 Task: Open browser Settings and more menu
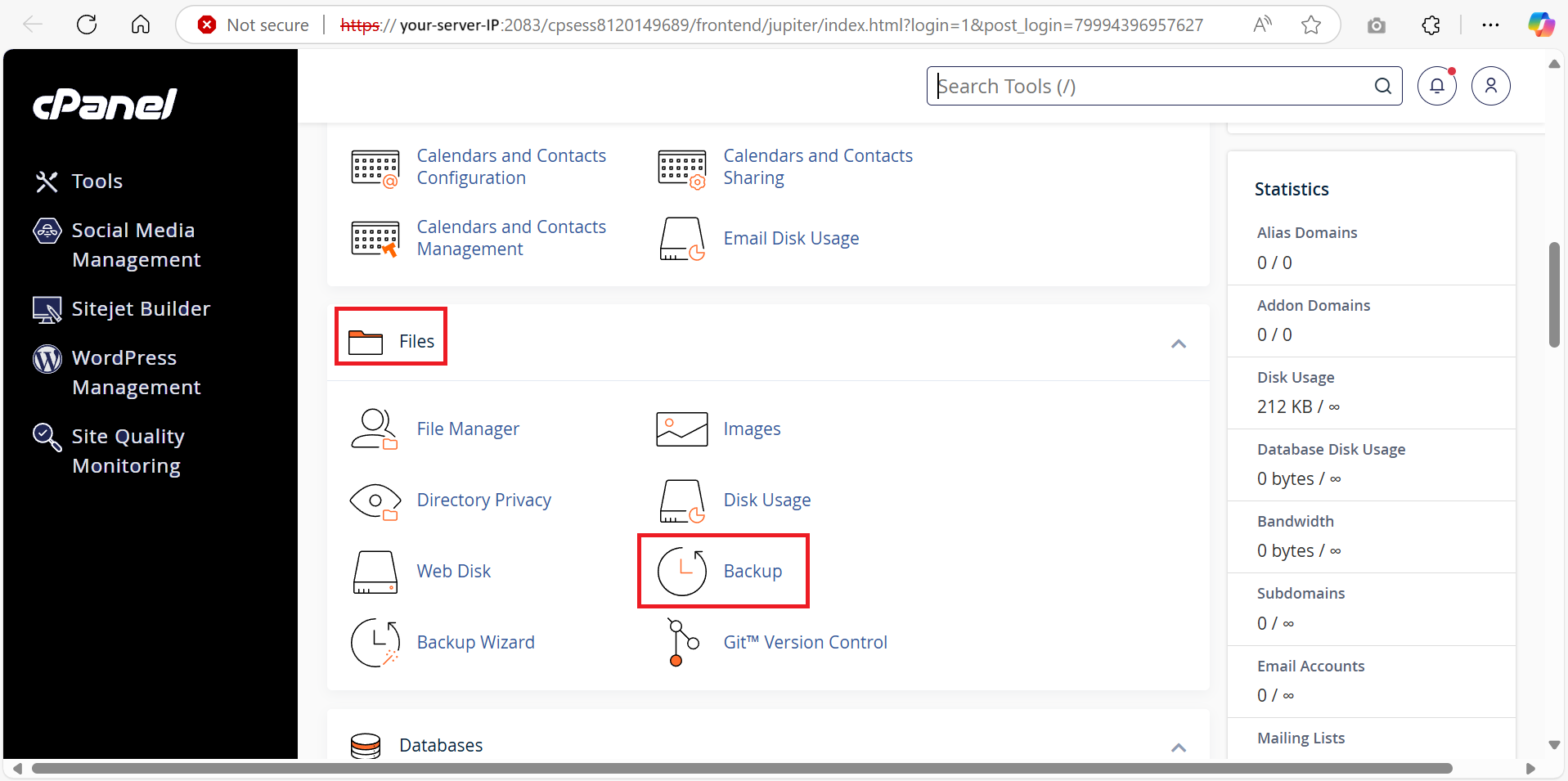[x=1490, y=25]
